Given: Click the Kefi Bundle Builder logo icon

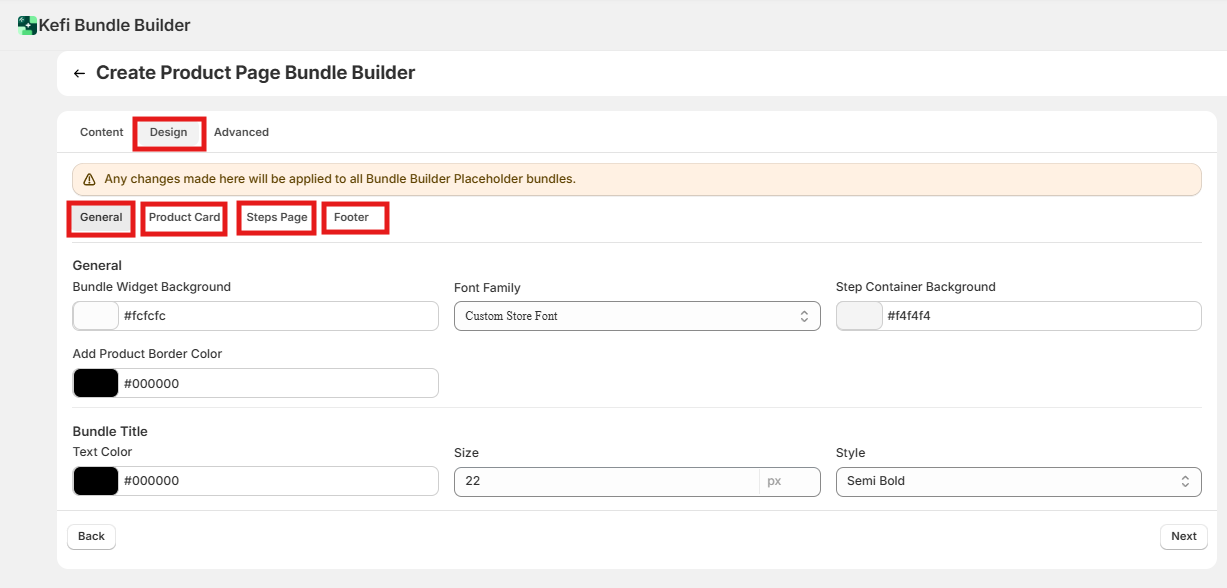Looking at the screenshot, I should 27,26.
